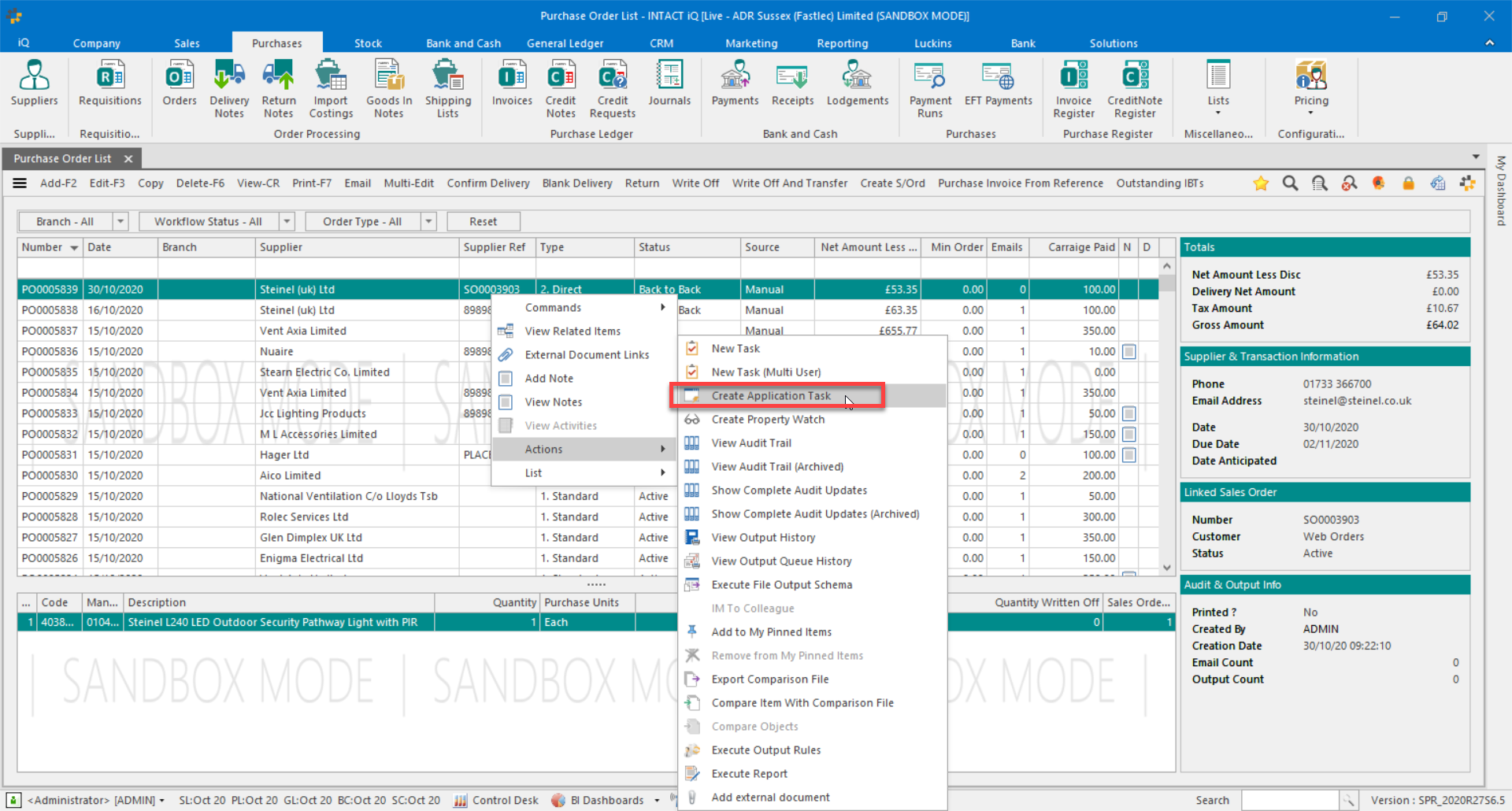Screen dimensions: 1512x811
Task: Open the Workflow Status - All dropdown
Action: (287, 221)
